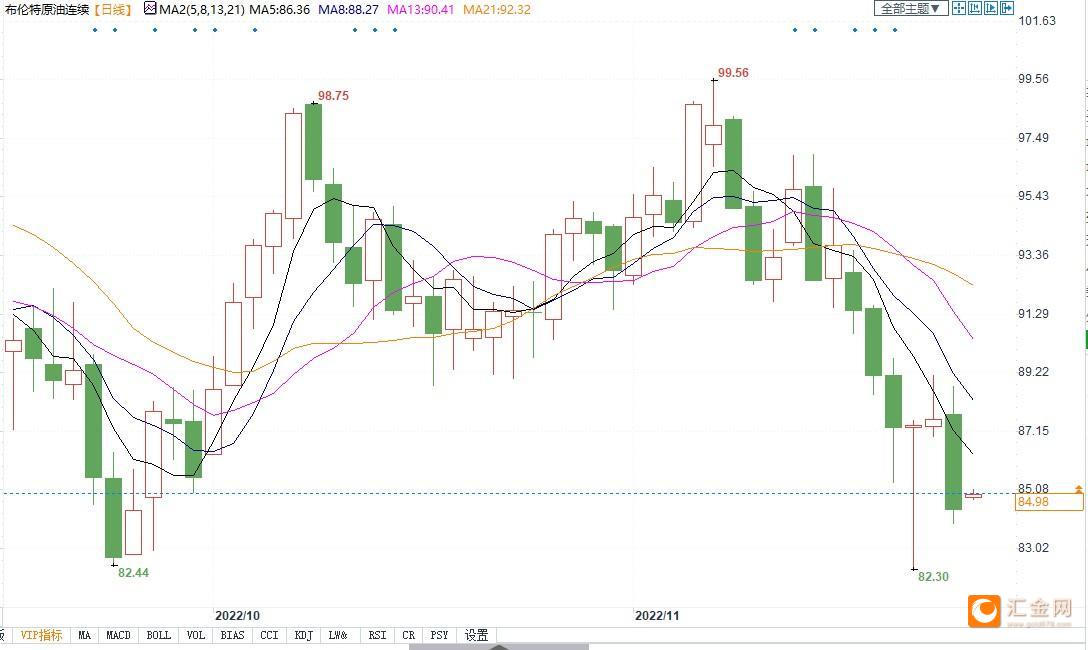Click the jump-to-latest arrow icon

pyautogui.click(x=1007, y=8)
